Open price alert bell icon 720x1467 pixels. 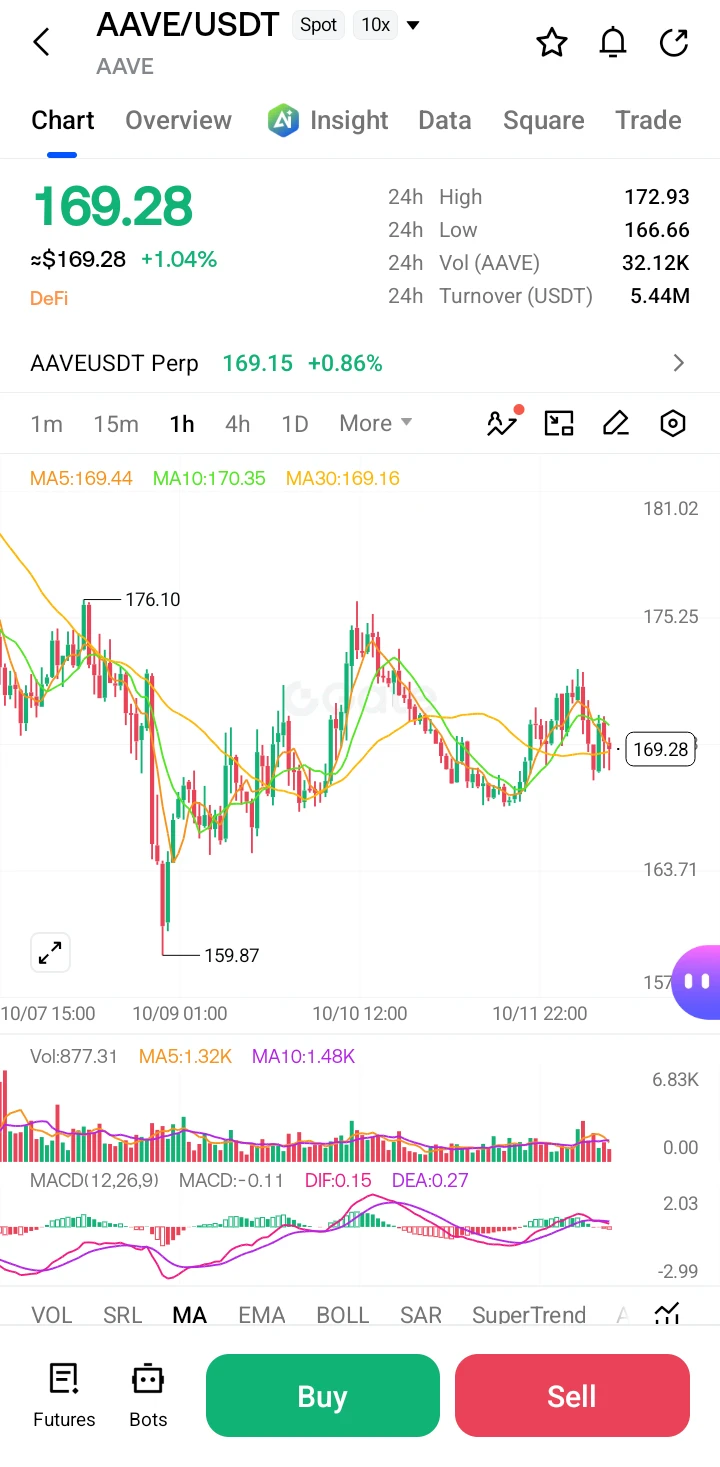[x=613, y=43]
